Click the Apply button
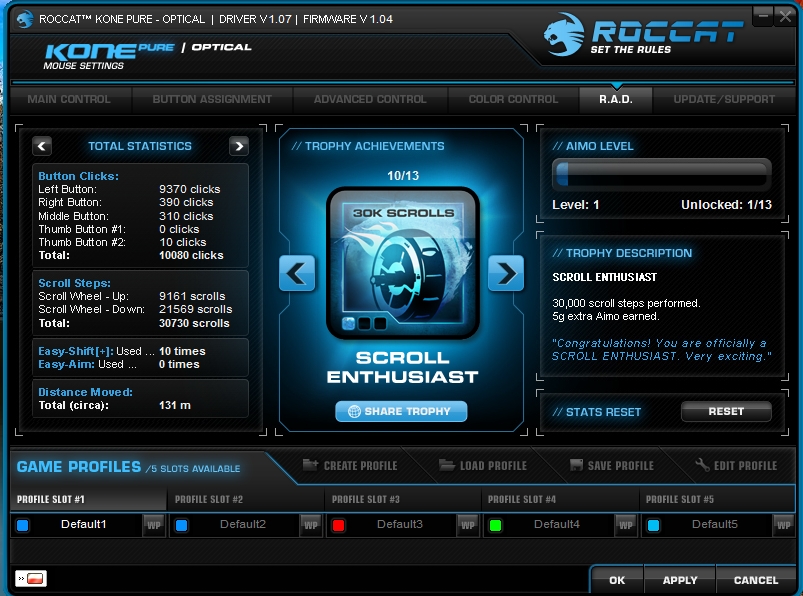Viewport: 803px width, 596px height. [680, 580]
